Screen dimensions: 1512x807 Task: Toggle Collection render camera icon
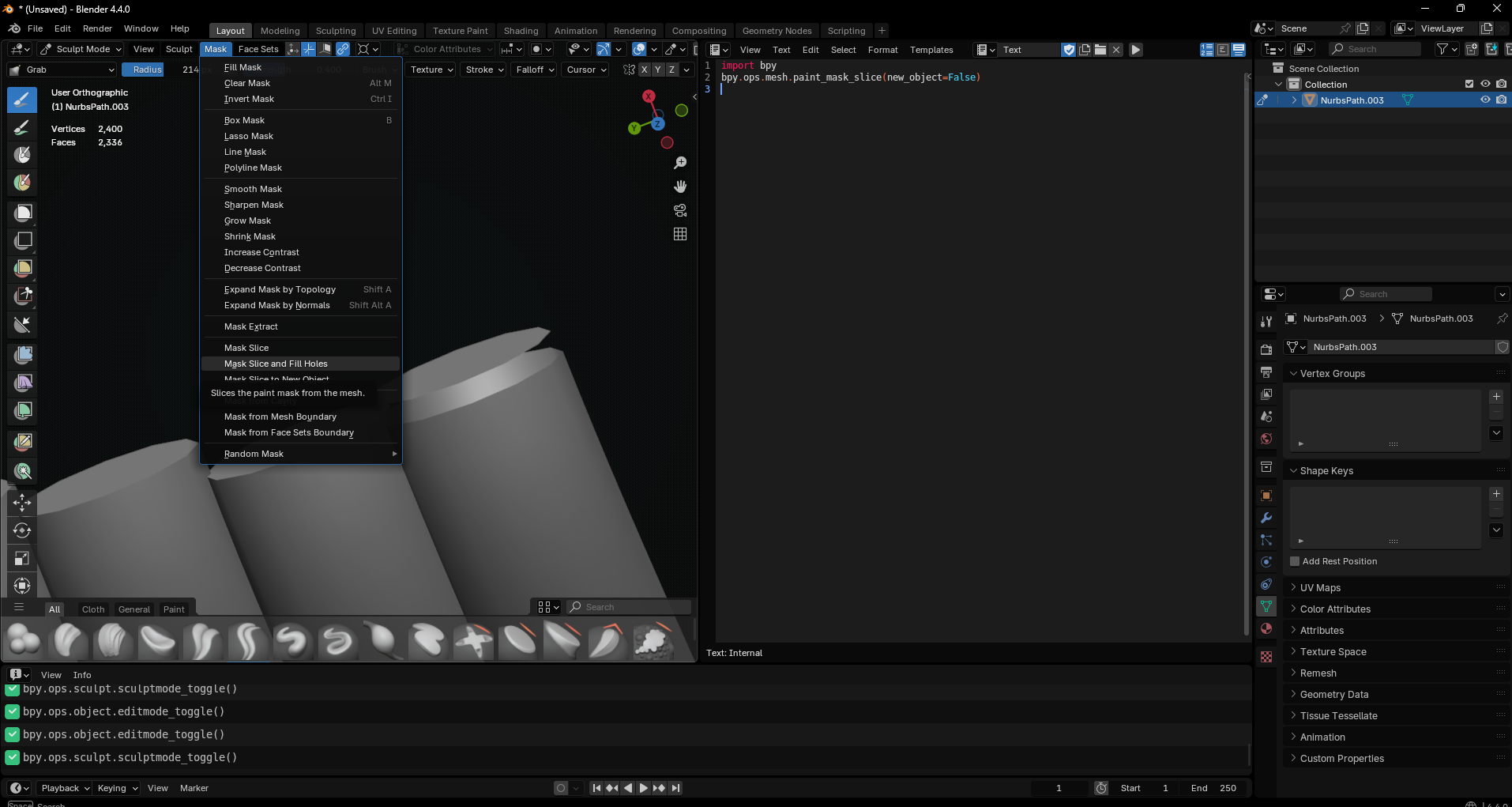point(1501,85)
